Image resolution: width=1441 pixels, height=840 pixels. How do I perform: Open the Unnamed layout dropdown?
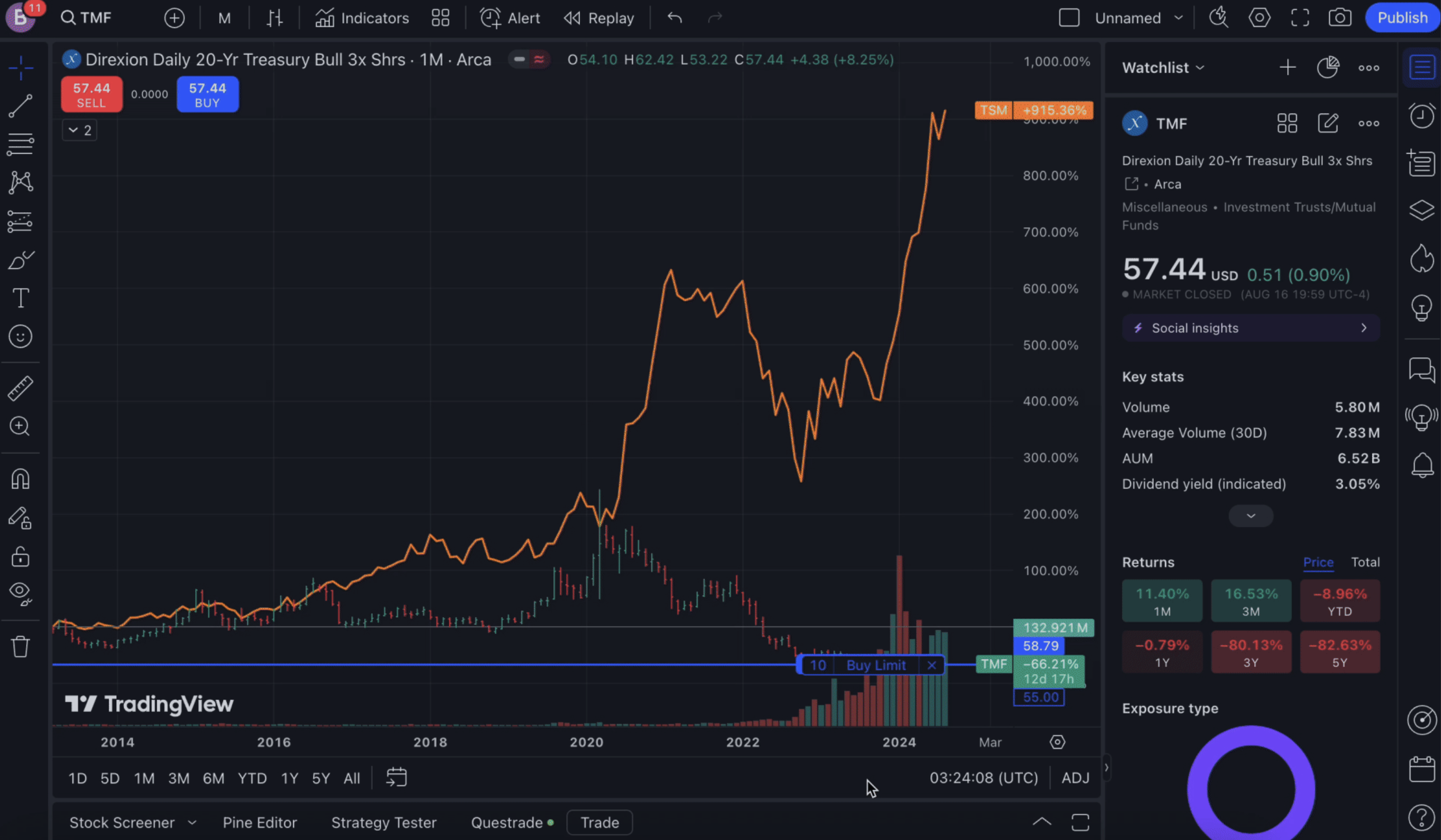tap(1139, 18)
